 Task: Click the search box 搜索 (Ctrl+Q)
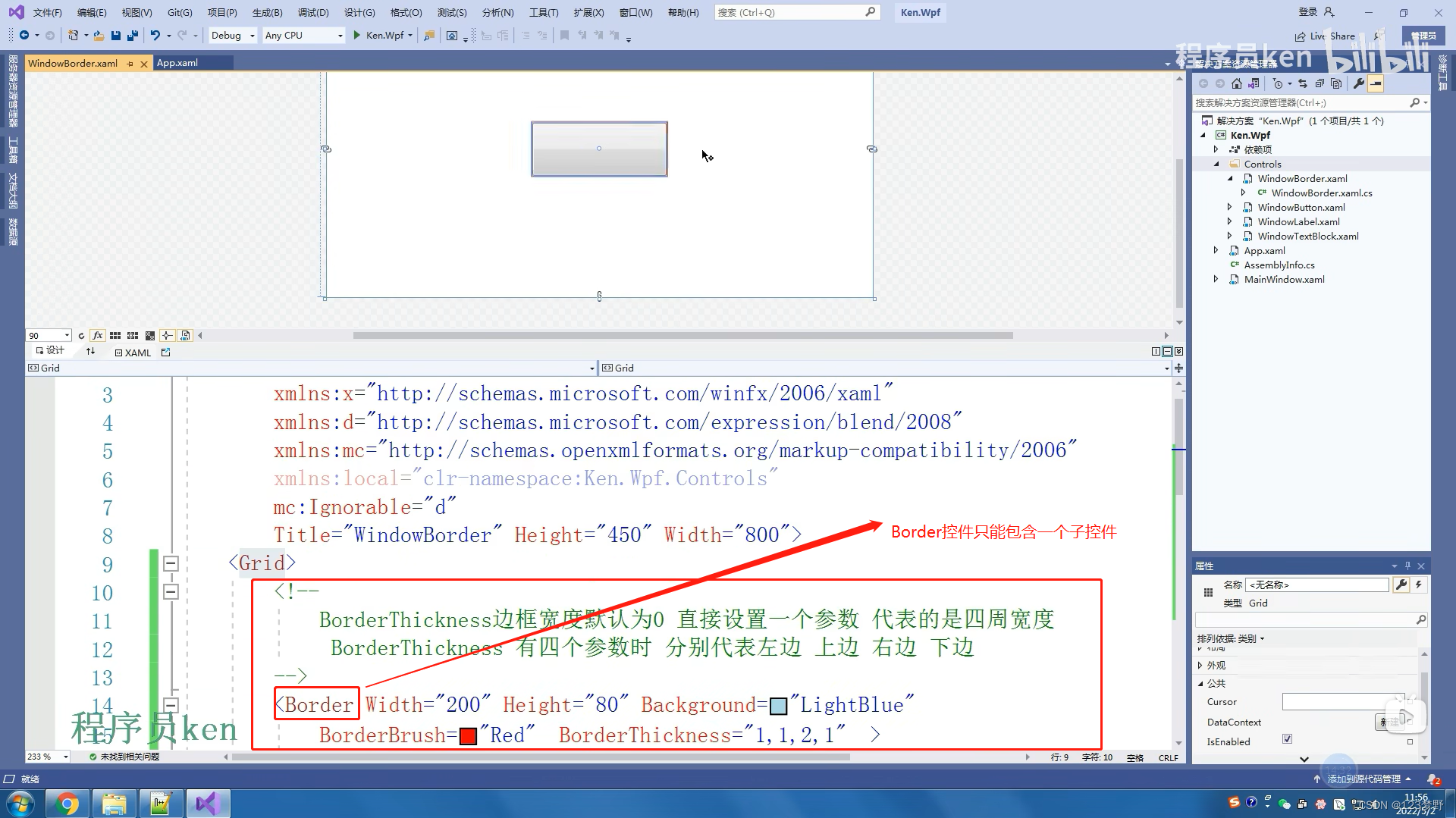796,13
